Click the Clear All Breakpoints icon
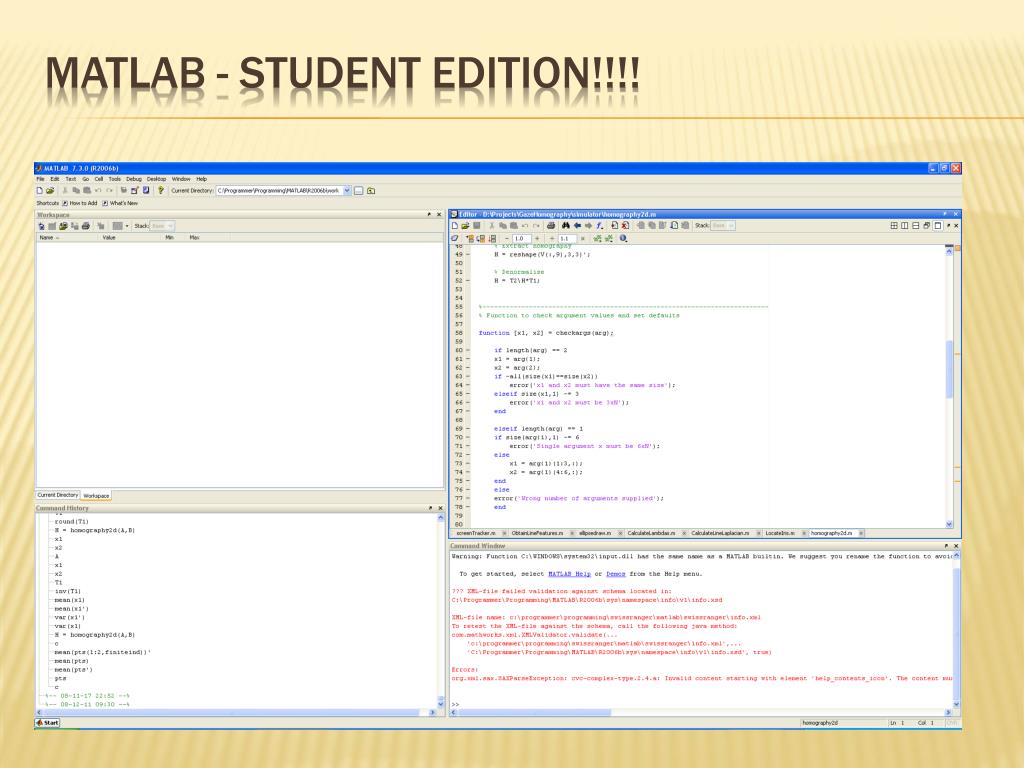Screen dimensions: 1024x768 point(625,225)
